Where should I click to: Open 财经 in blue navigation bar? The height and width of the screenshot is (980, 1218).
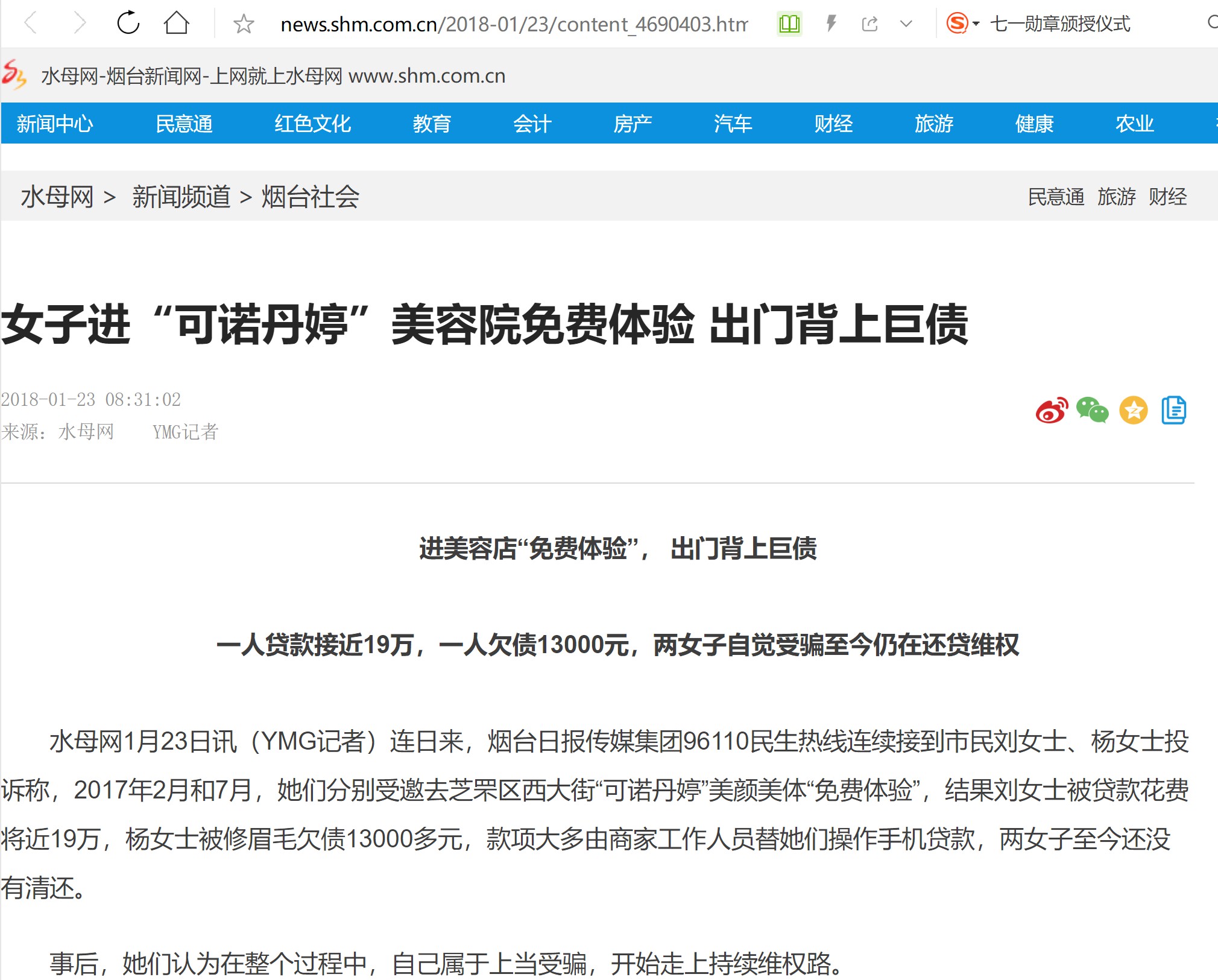click(833, 124)
